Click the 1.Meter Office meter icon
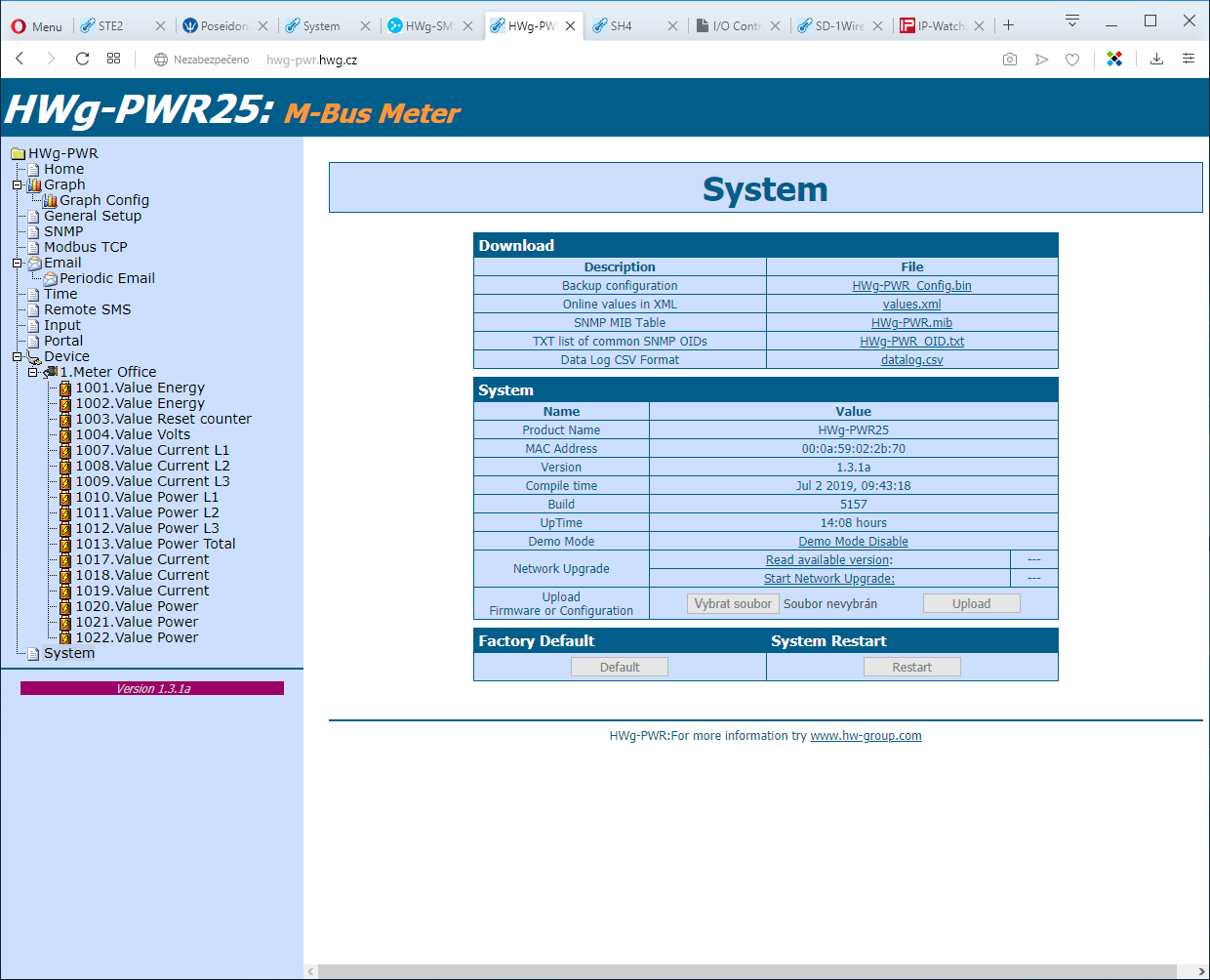Screen dimensions: 1210x980 click(50, 372)
